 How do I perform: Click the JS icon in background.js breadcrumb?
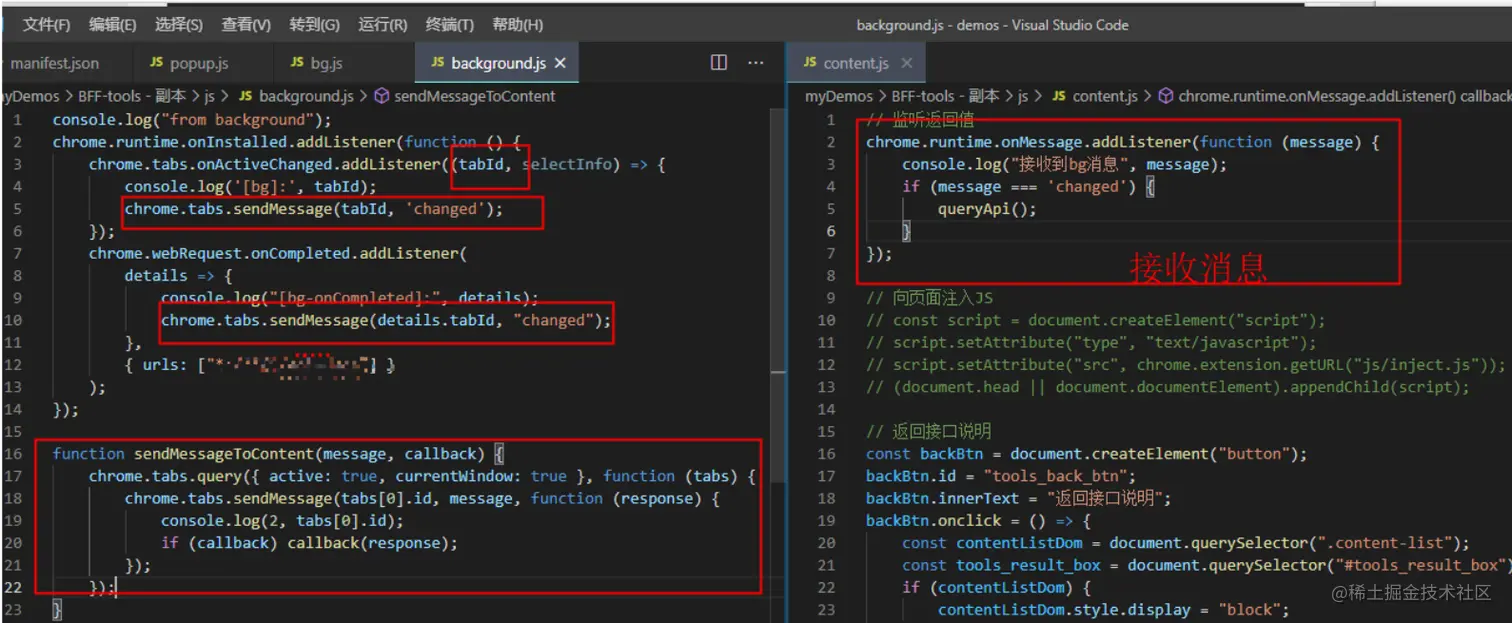(x=245, y=96)
